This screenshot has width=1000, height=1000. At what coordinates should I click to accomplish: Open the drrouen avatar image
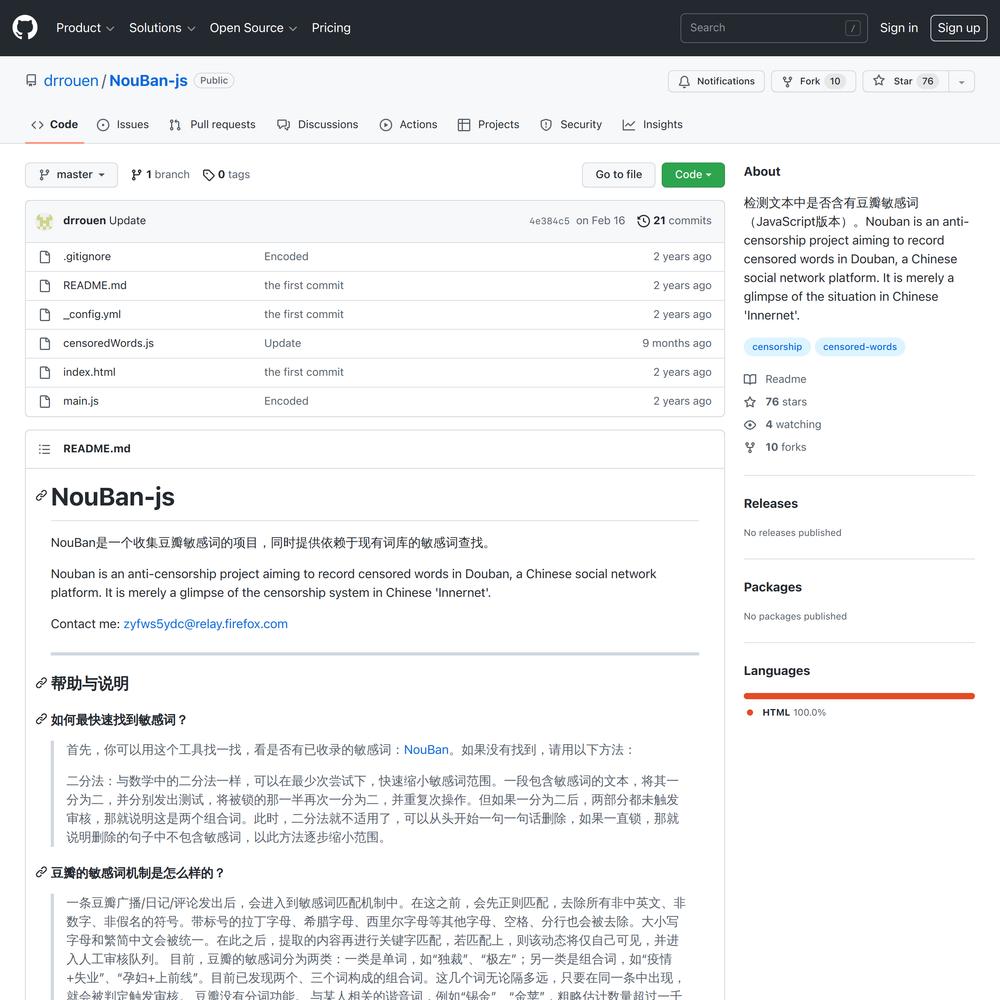pyautogui.click(x=44, y=221)
